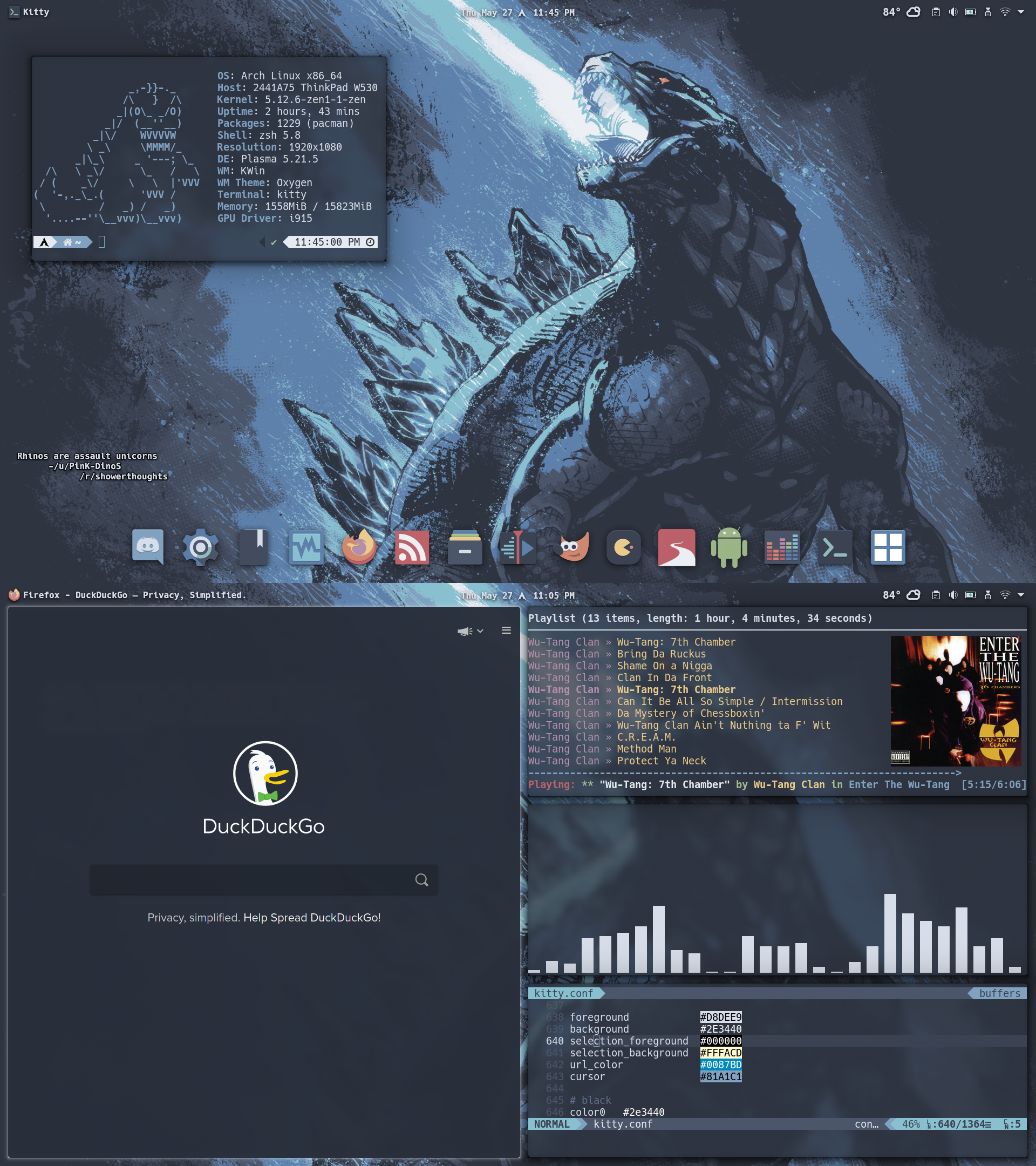Focus the DuckDuckGo search input box
The width and height of the screenshot is (1036, 1166).
click(x=251, y=880)
